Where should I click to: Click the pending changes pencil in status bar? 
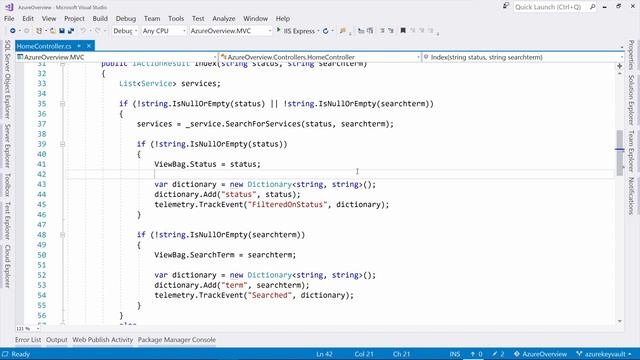[x=498, y=354]
